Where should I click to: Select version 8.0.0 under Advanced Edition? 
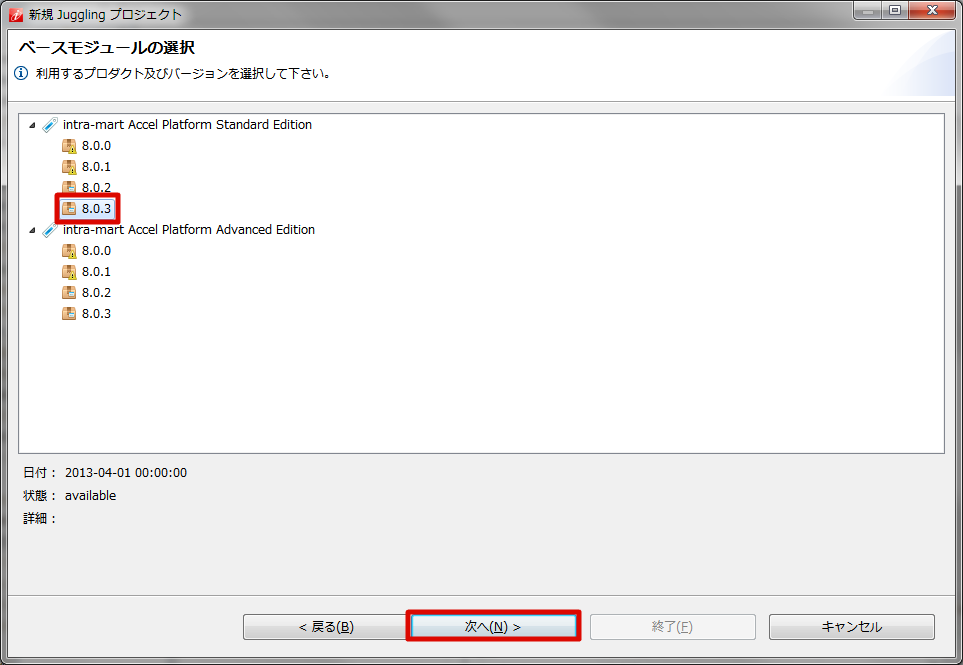[x=96, y=251]
